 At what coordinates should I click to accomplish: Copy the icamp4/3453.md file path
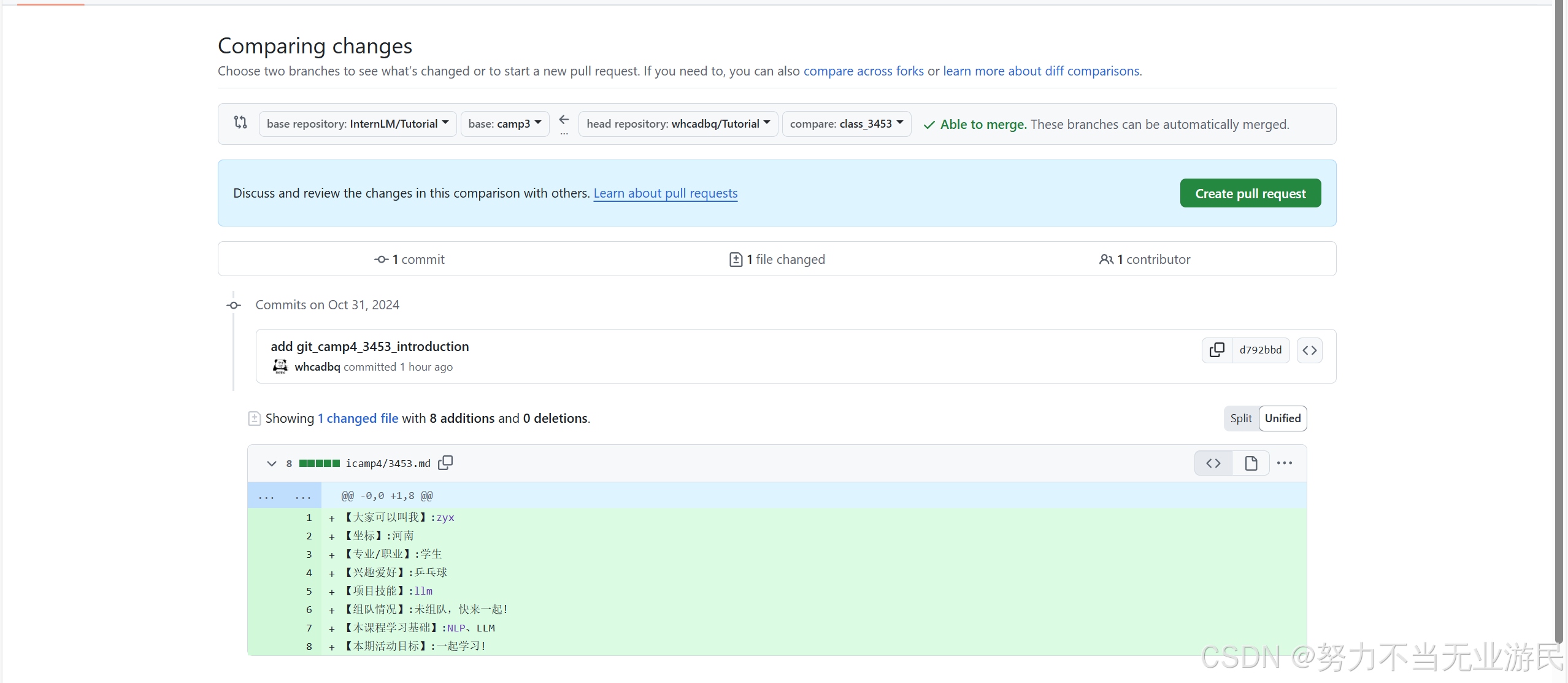coord(445,463)
